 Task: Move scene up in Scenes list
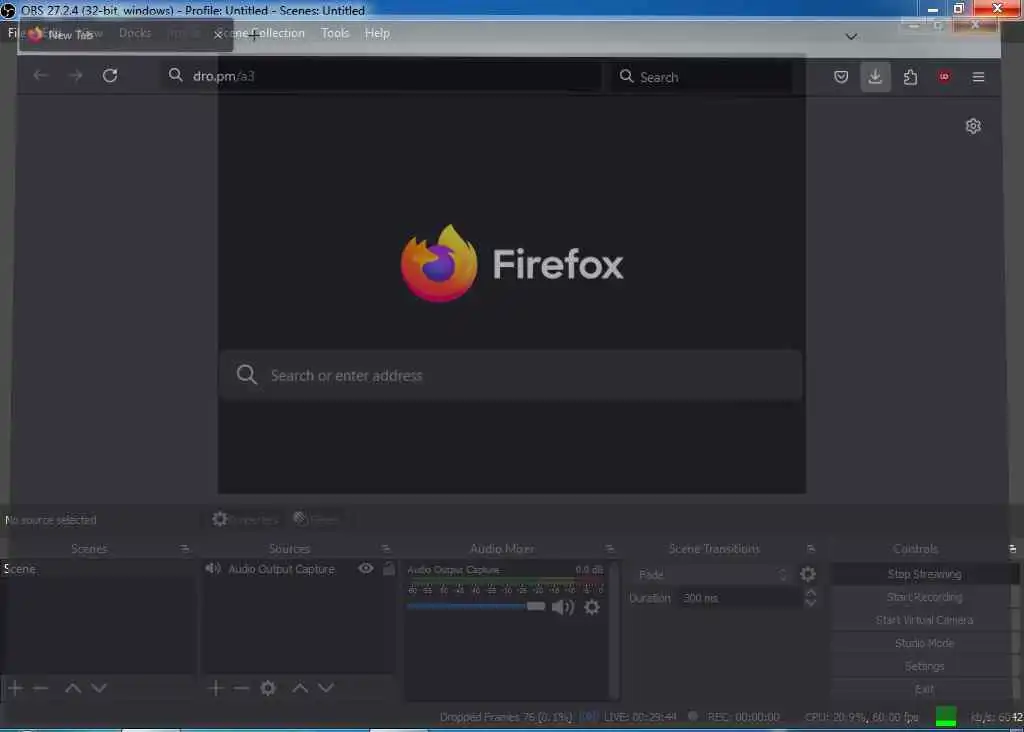[73, 688]
